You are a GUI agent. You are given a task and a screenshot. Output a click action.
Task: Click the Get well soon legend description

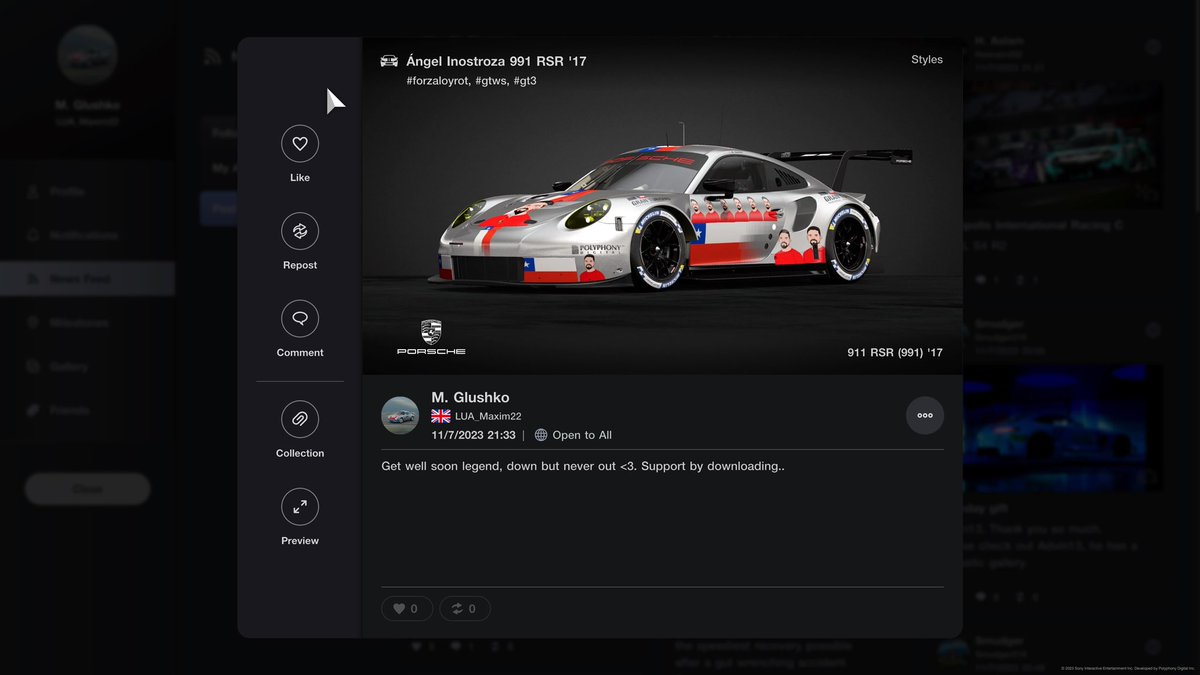(583, 466)
